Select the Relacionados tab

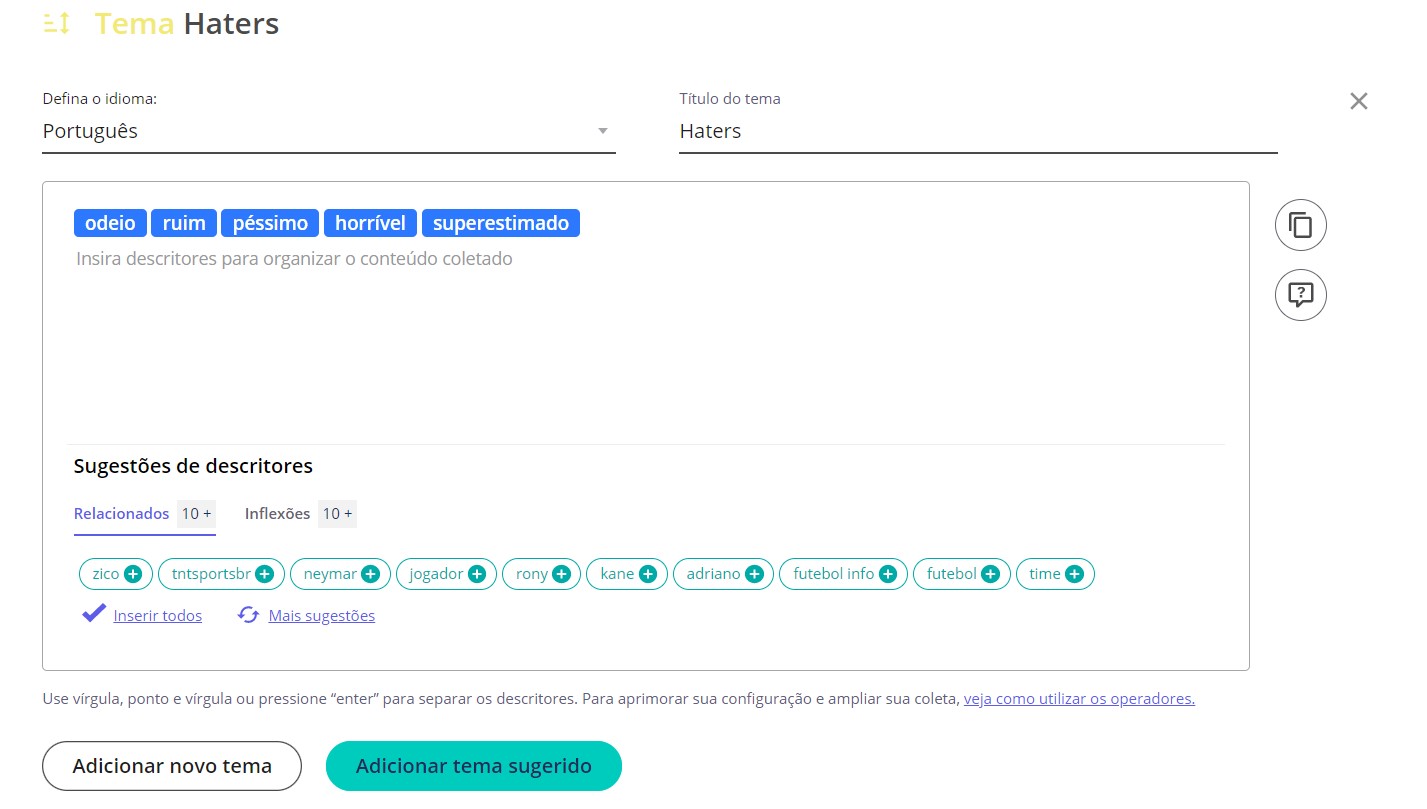click(121, 514)
